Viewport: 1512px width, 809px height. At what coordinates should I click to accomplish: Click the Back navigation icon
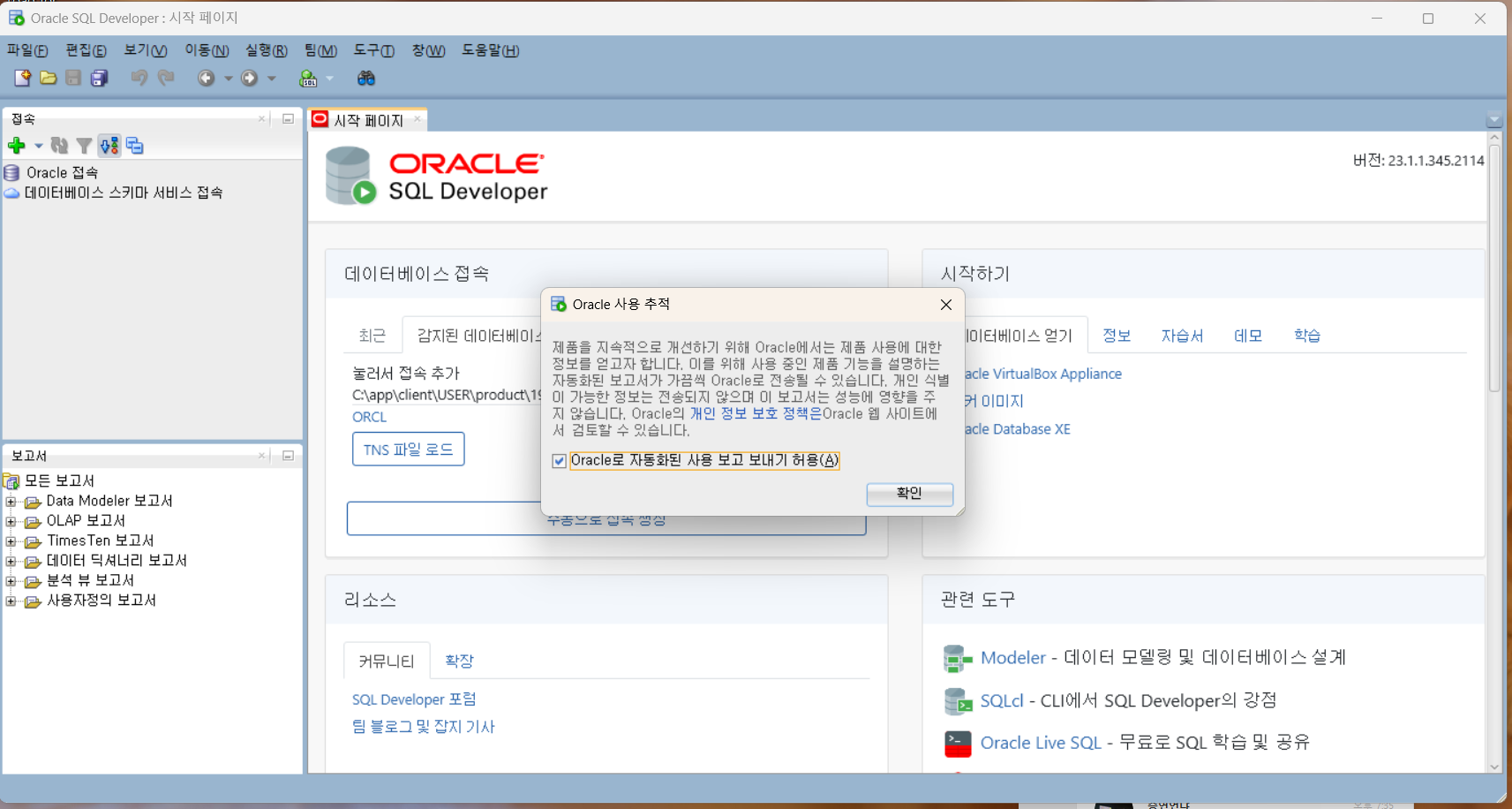click(206, 78)
